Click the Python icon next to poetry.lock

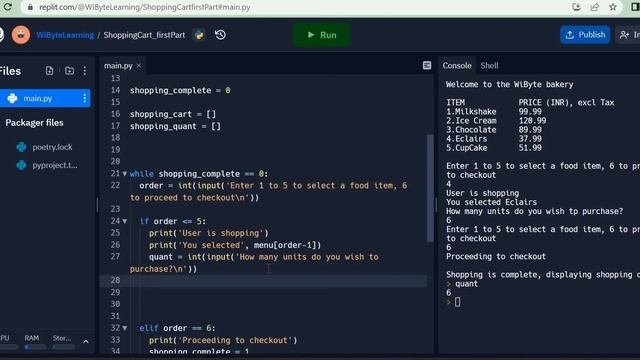coord(21,147)
